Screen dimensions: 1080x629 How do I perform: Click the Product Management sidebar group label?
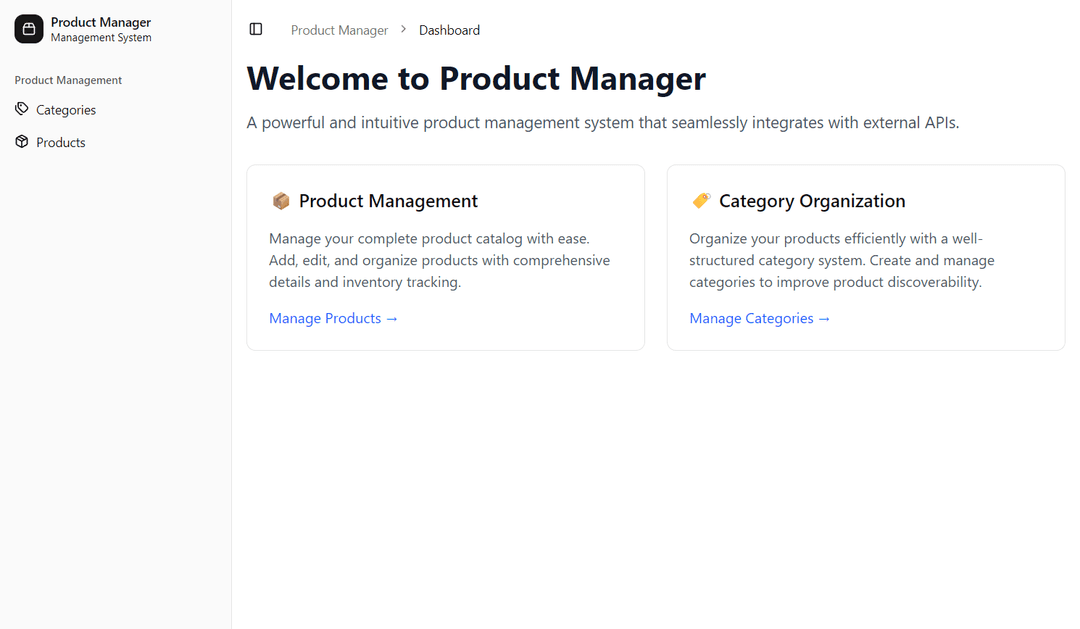(x=68, y=80)
